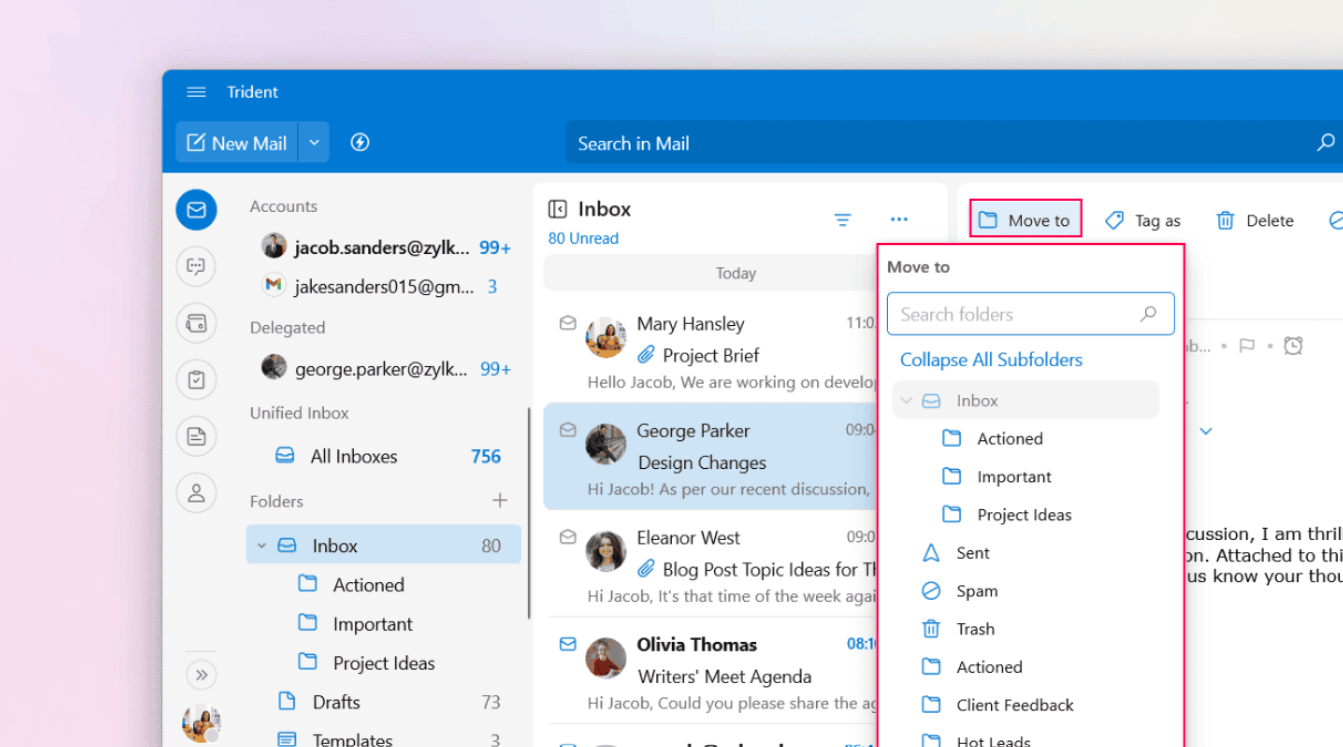Click the attachment paperclip on Eleanor West's email
The width and height of the screenshot is (1343, 747).
pos(647,569)
